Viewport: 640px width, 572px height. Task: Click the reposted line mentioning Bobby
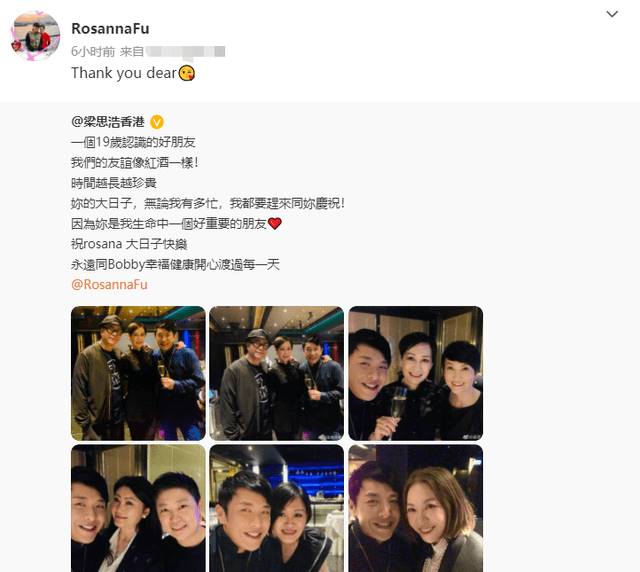click(x=175, y=265)
